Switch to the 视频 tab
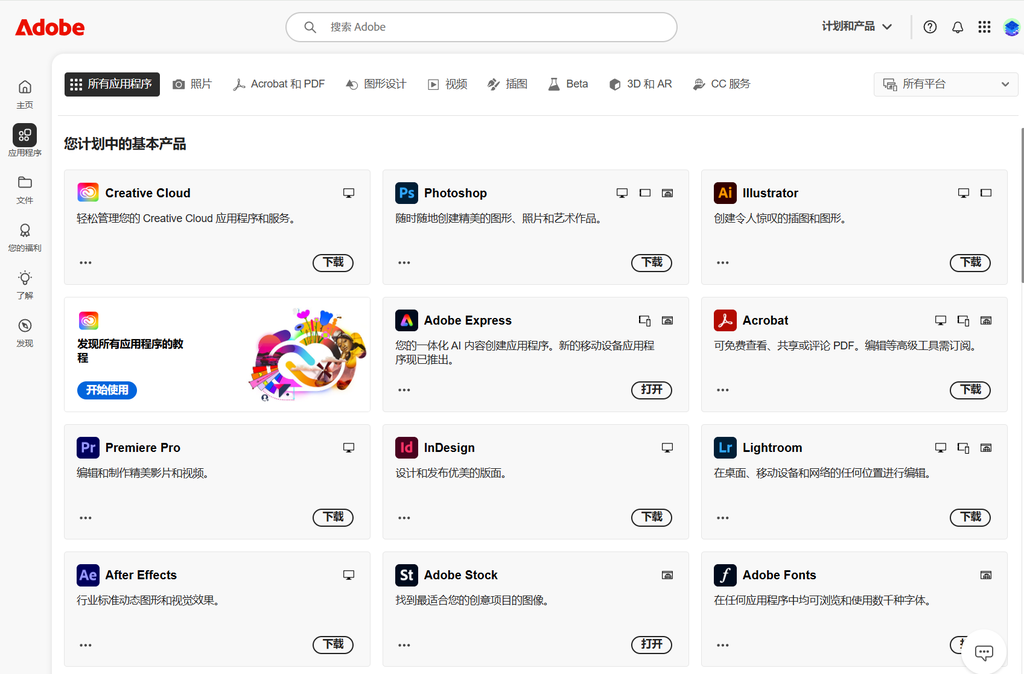Viewport: 1024px width, 674px height. (x=447, y=84)
